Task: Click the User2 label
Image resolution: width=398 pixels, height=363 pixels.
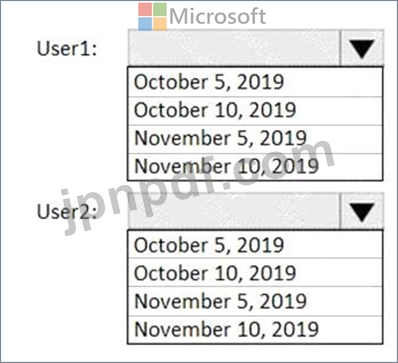Action: (67, 212)
